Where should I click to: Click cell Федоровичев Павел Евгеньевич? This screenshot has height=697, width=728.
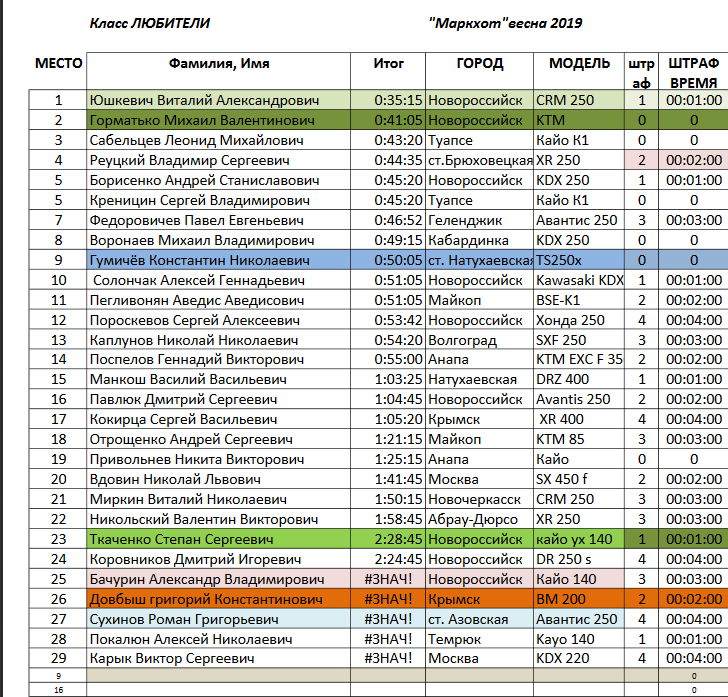[x=219, y=220]
